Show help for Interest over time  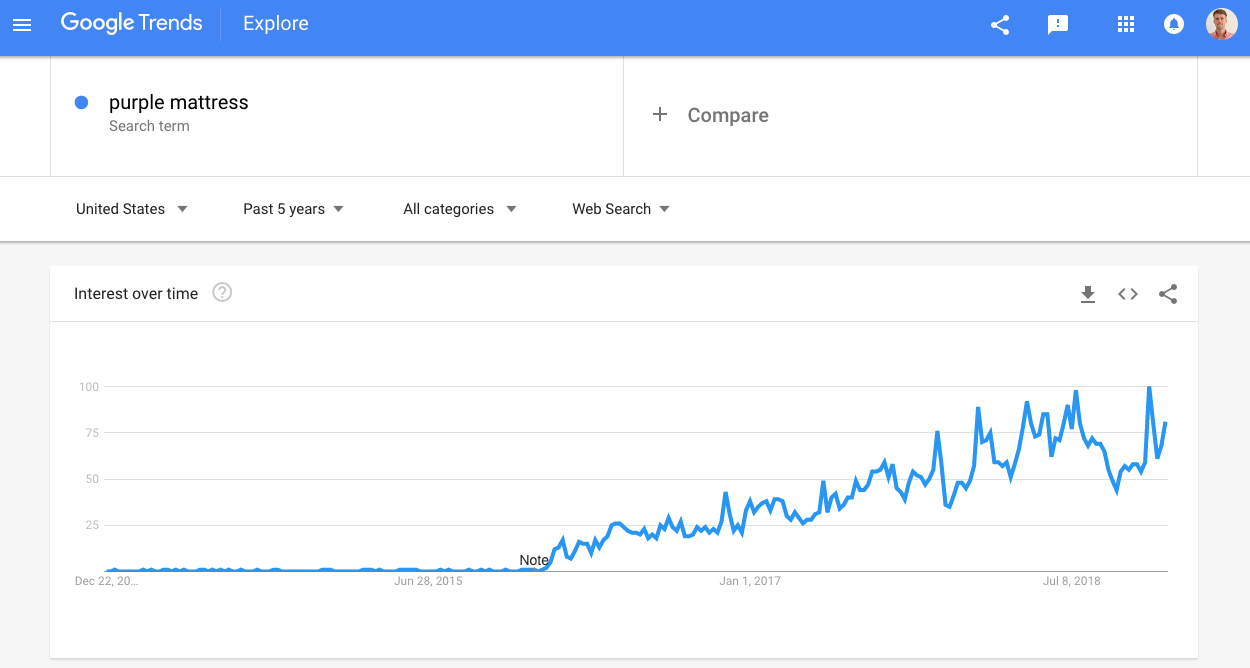222,292
